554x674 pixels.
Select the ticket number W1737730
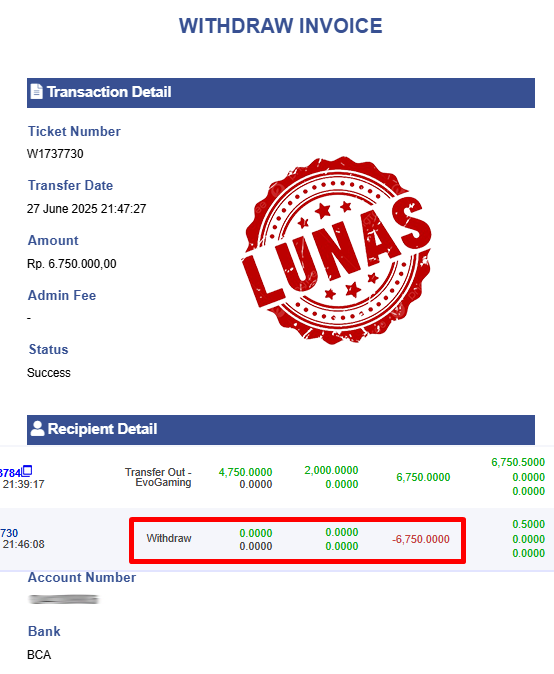click(55, 154)
